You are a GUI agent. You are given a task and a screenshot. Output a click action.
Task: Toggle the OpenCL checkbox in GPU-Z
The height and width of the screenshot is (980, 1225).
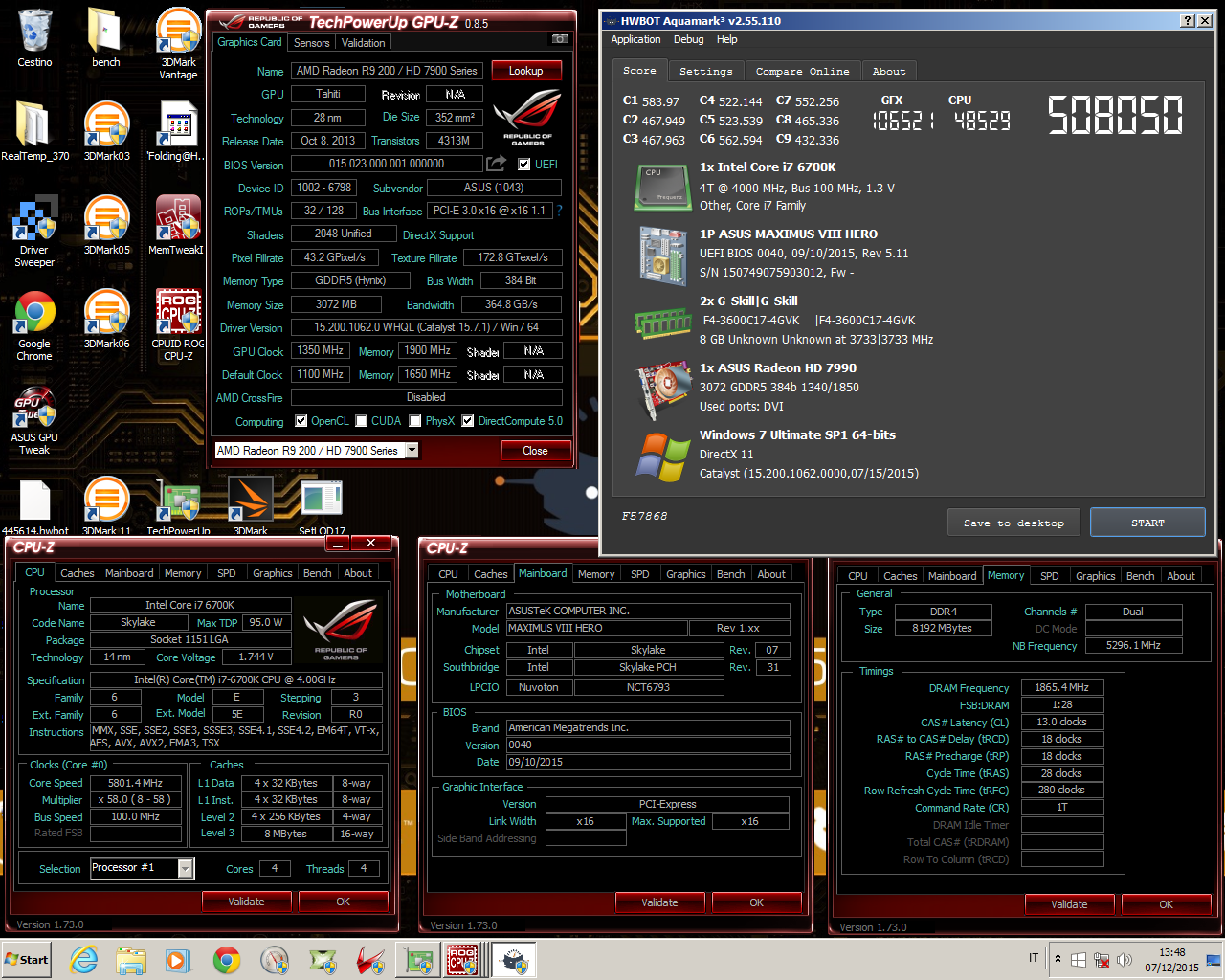pos(301,421)
